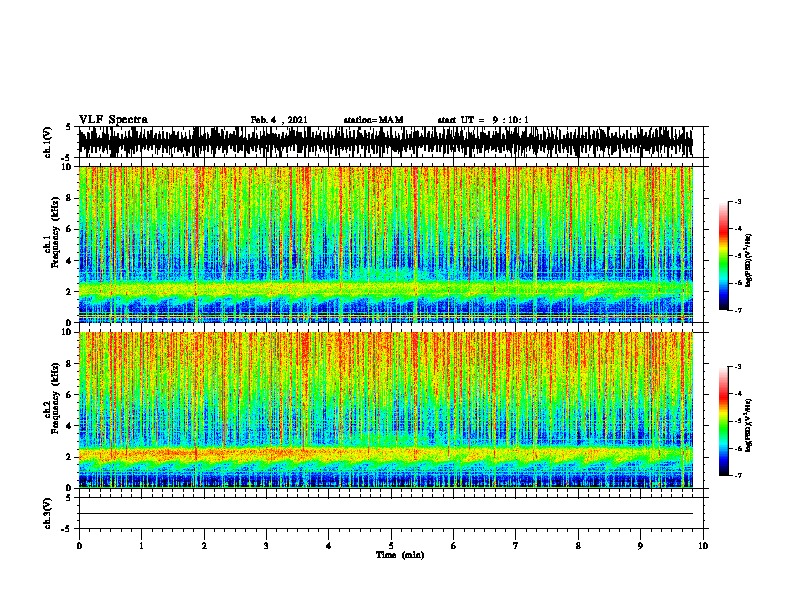Click the "6" tick on the time axis
Viewport: 792px width, 612px height.
pyautogui.click(x=453, y=545)
